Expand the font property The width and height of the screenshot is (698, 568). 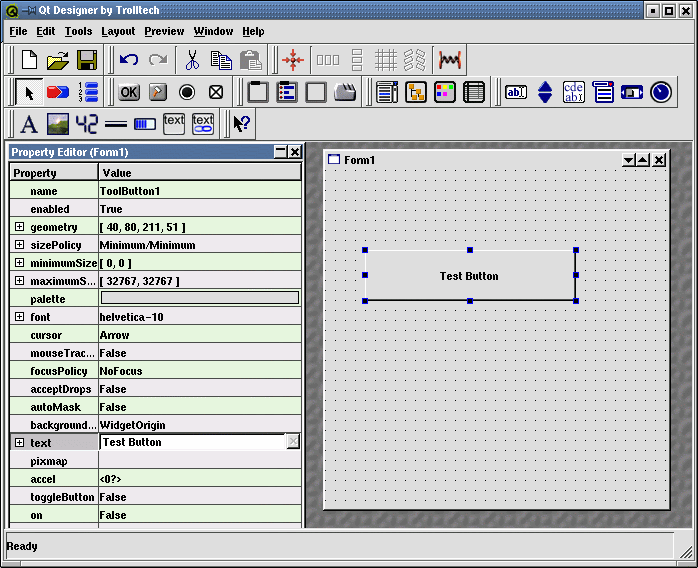point(19,316)
